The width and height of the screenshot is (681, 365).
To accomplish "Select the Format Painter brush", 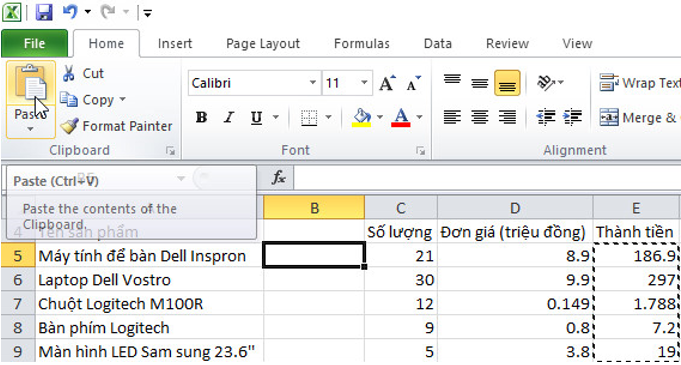I will coord(69,126).
